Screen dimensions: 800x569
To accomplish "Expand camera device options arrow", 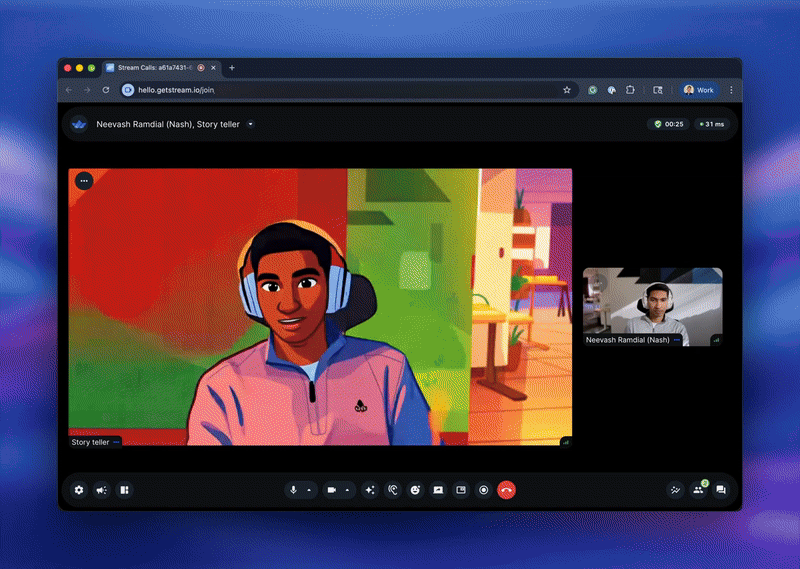I will (347, 490).
